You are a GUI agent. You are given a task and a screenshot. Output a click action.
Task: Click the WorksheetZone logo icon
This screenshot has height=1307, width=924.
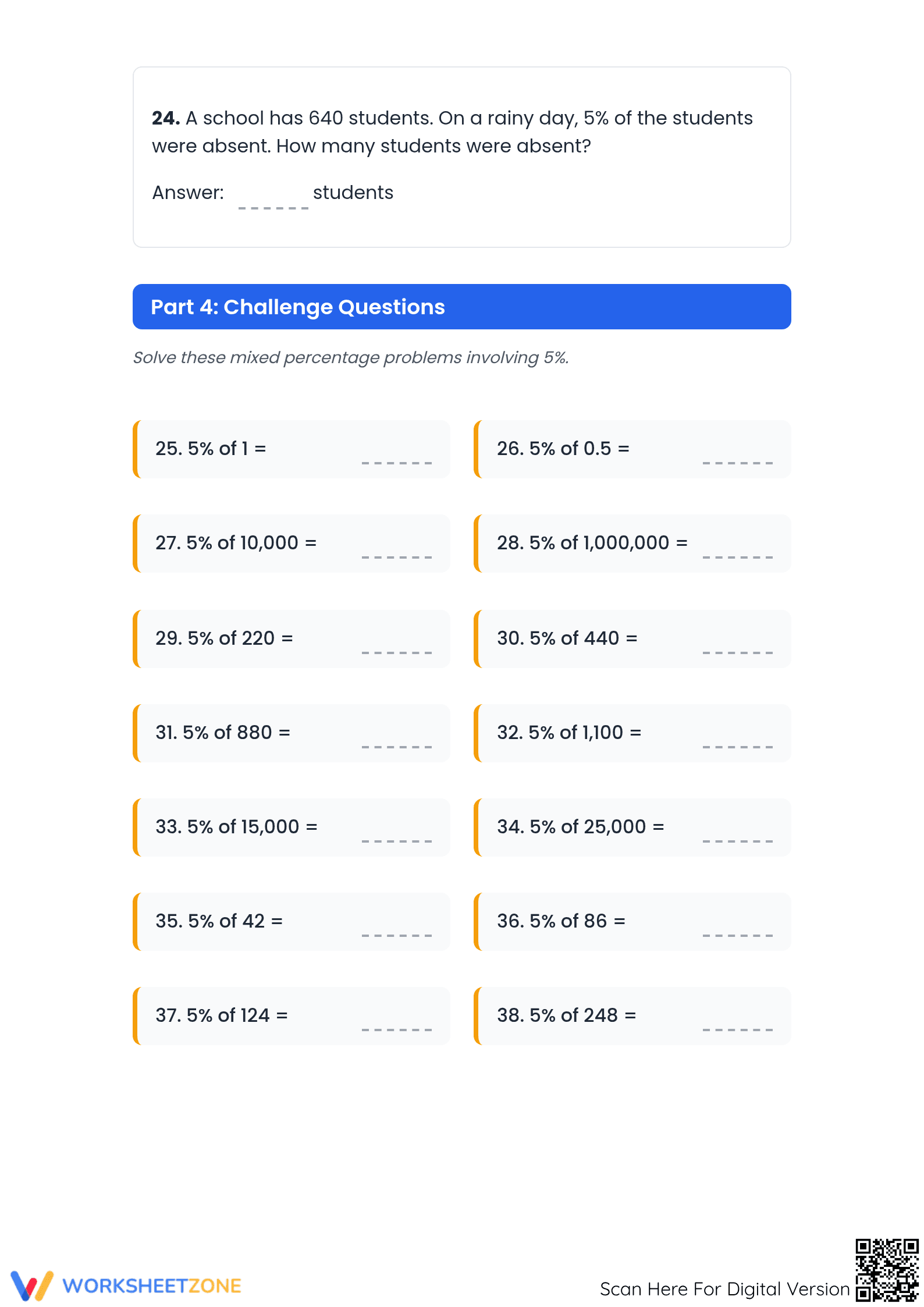[x=32, y=1285]
